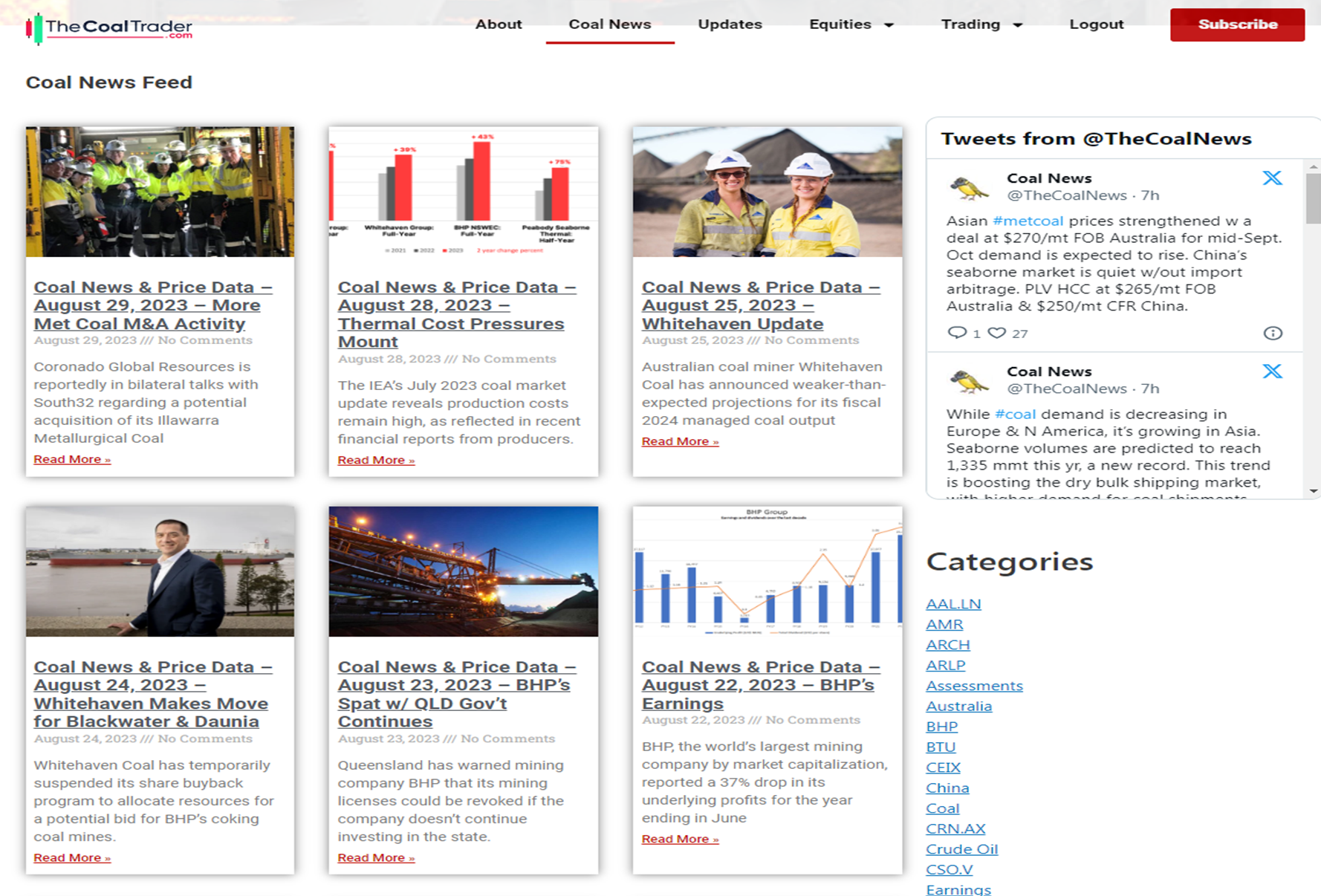Open X icon on second Coal News tweet

(1272, 371)
